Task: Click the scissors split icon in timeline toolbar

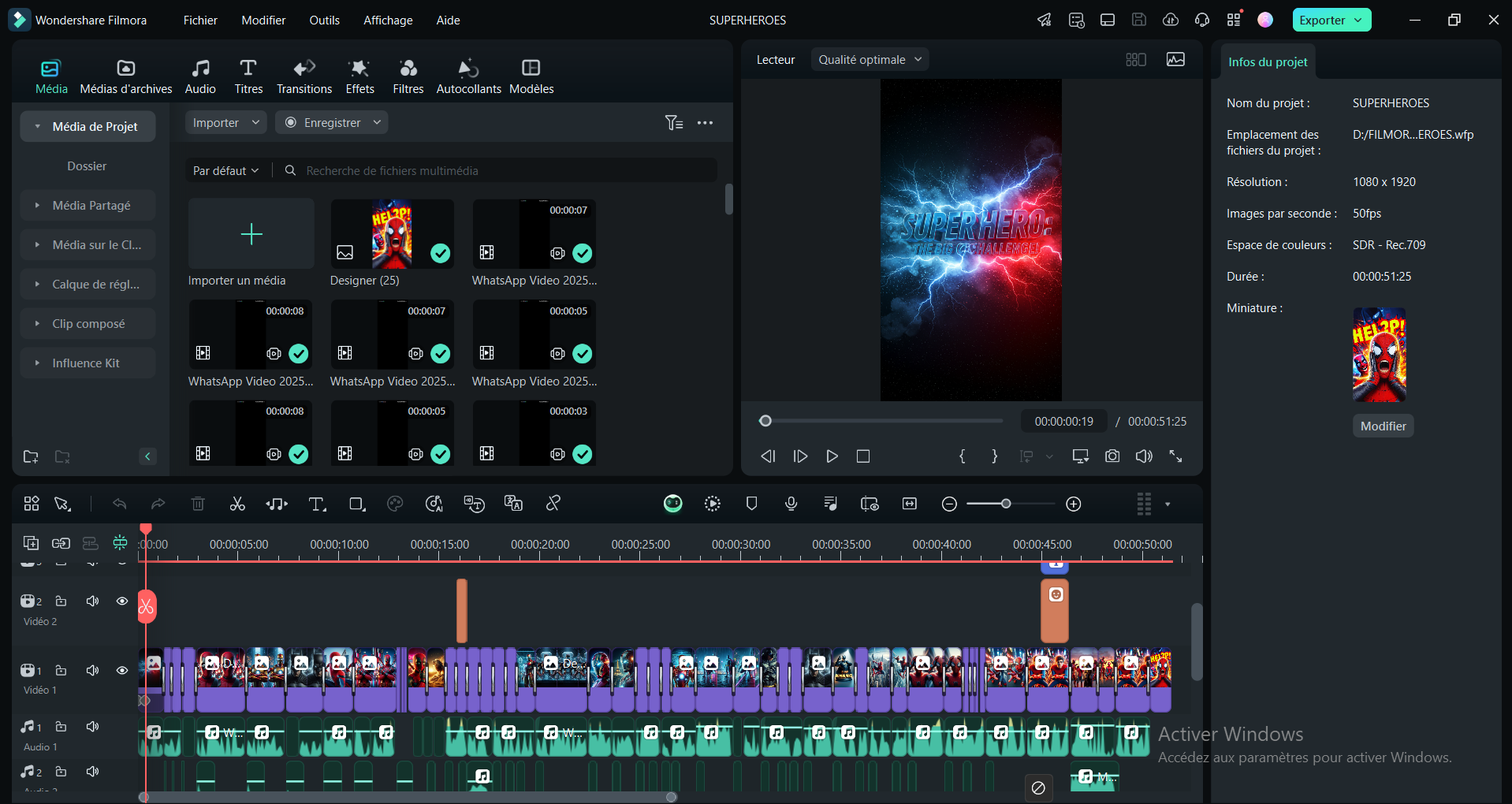Action: pyautogui.click(x=237, y=504)
